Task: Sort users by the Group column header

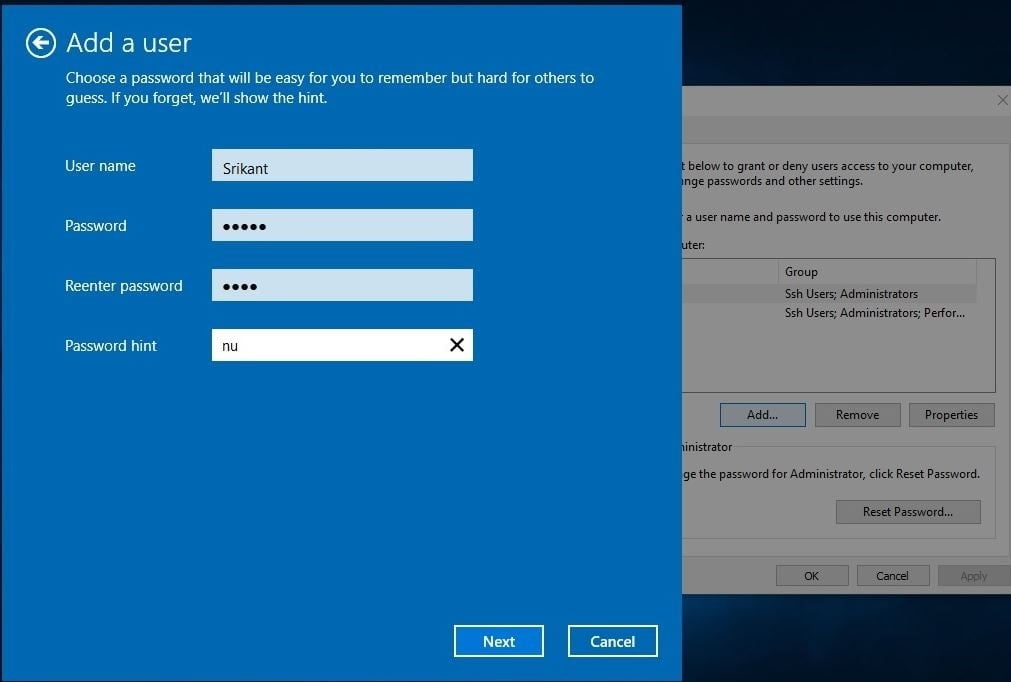Action: (875, 272)
